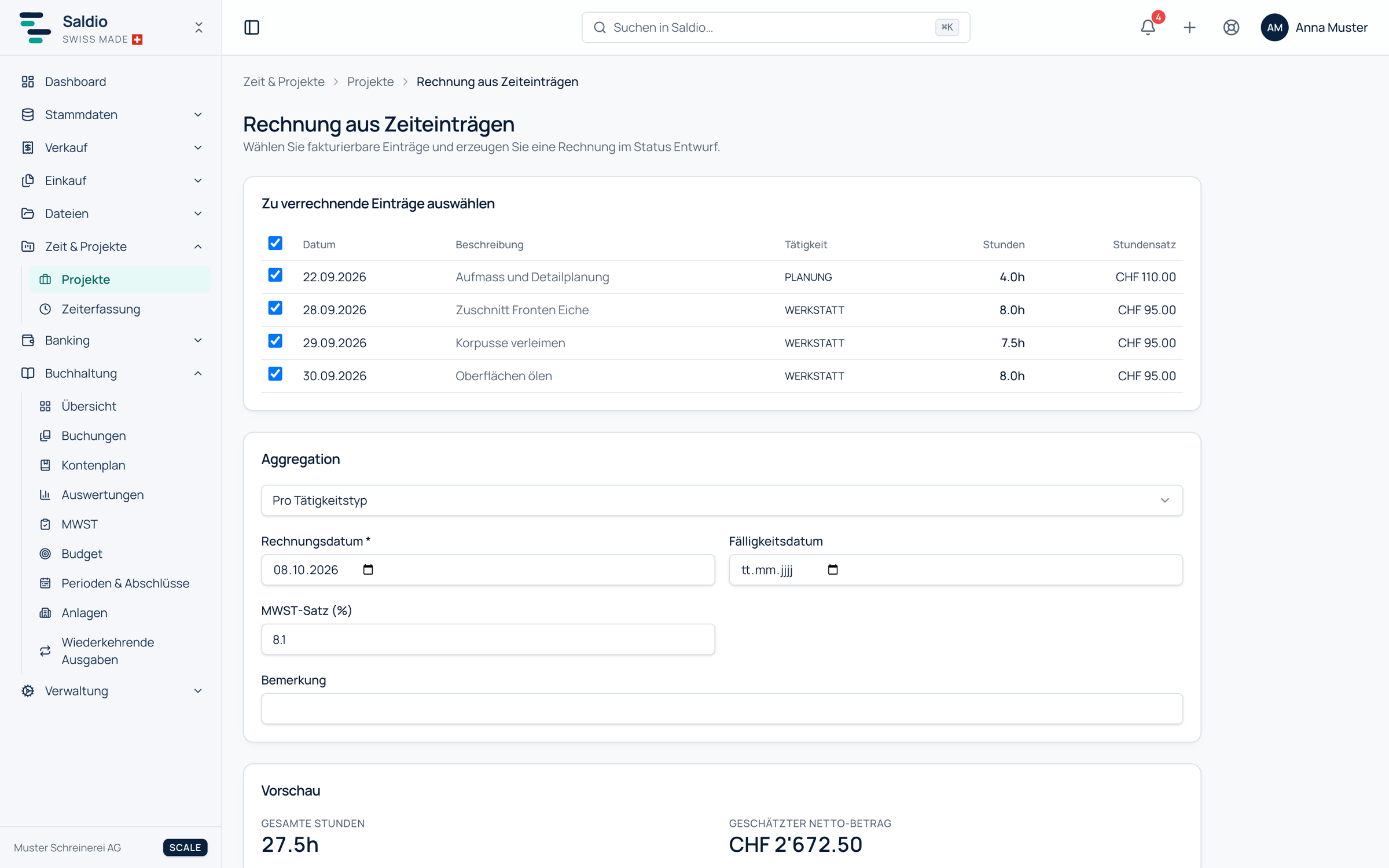Follow the Zeit & Projekte breadcrumb

284,82
